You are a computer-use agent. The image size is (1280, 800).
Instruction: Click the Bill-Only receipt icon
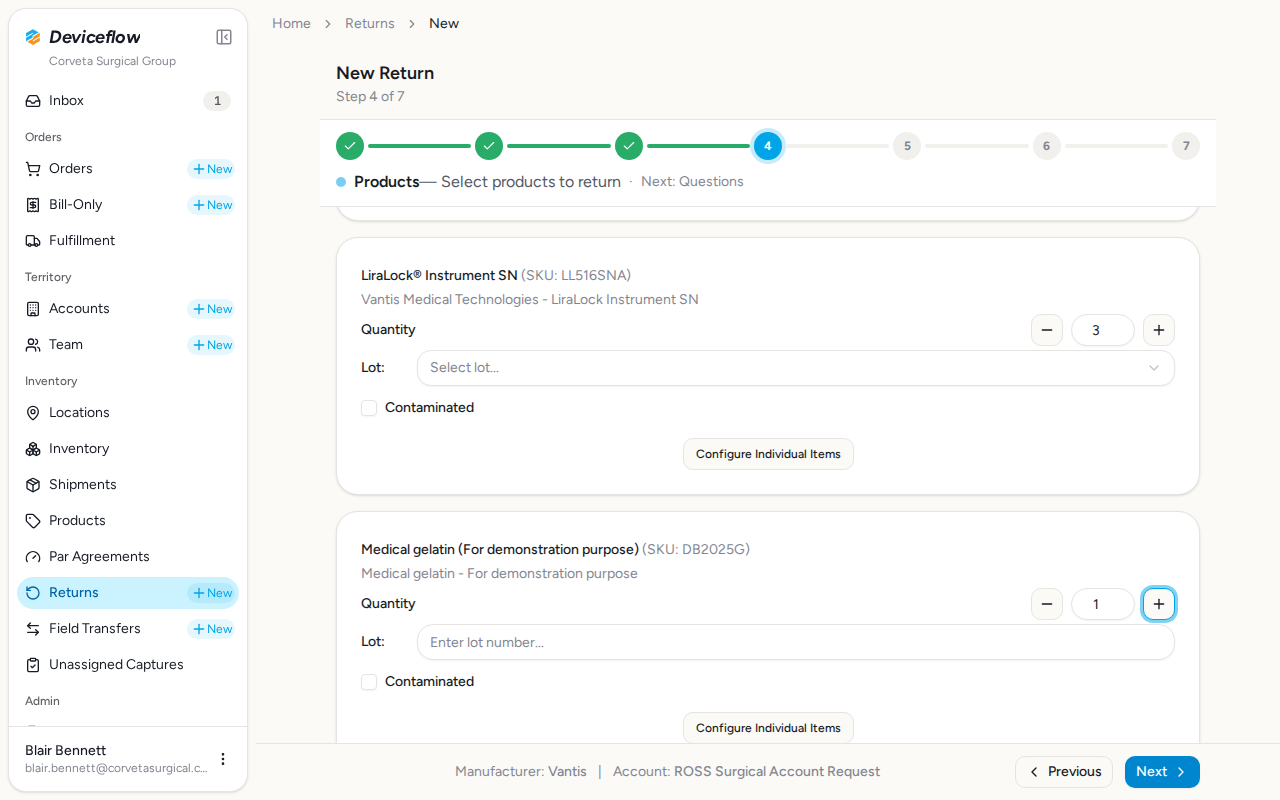point(33,205)
